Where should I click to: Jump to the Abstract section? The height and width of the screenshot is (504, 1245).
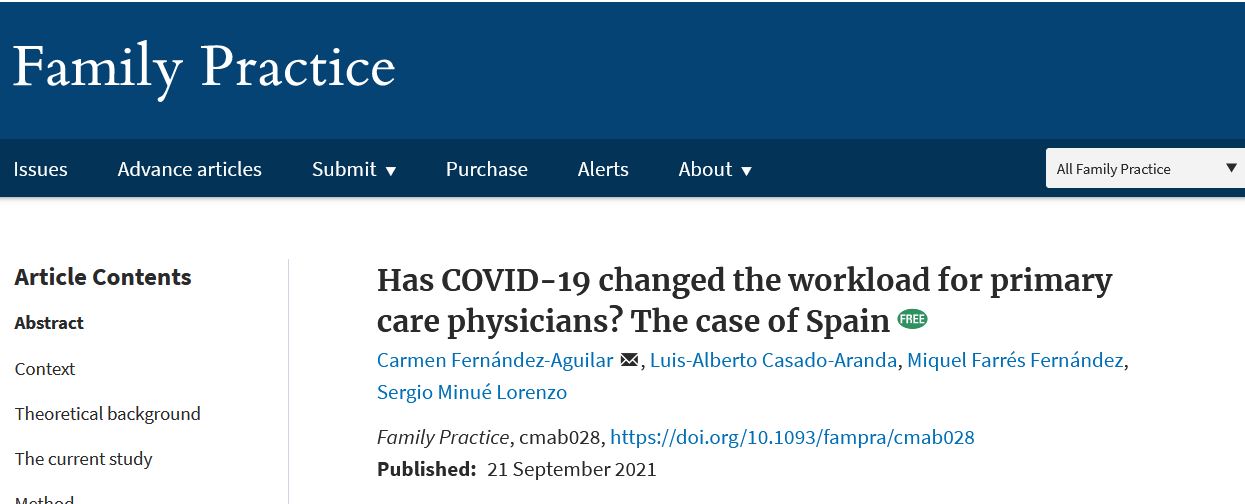pyautogui.click(x=49, y=323)
